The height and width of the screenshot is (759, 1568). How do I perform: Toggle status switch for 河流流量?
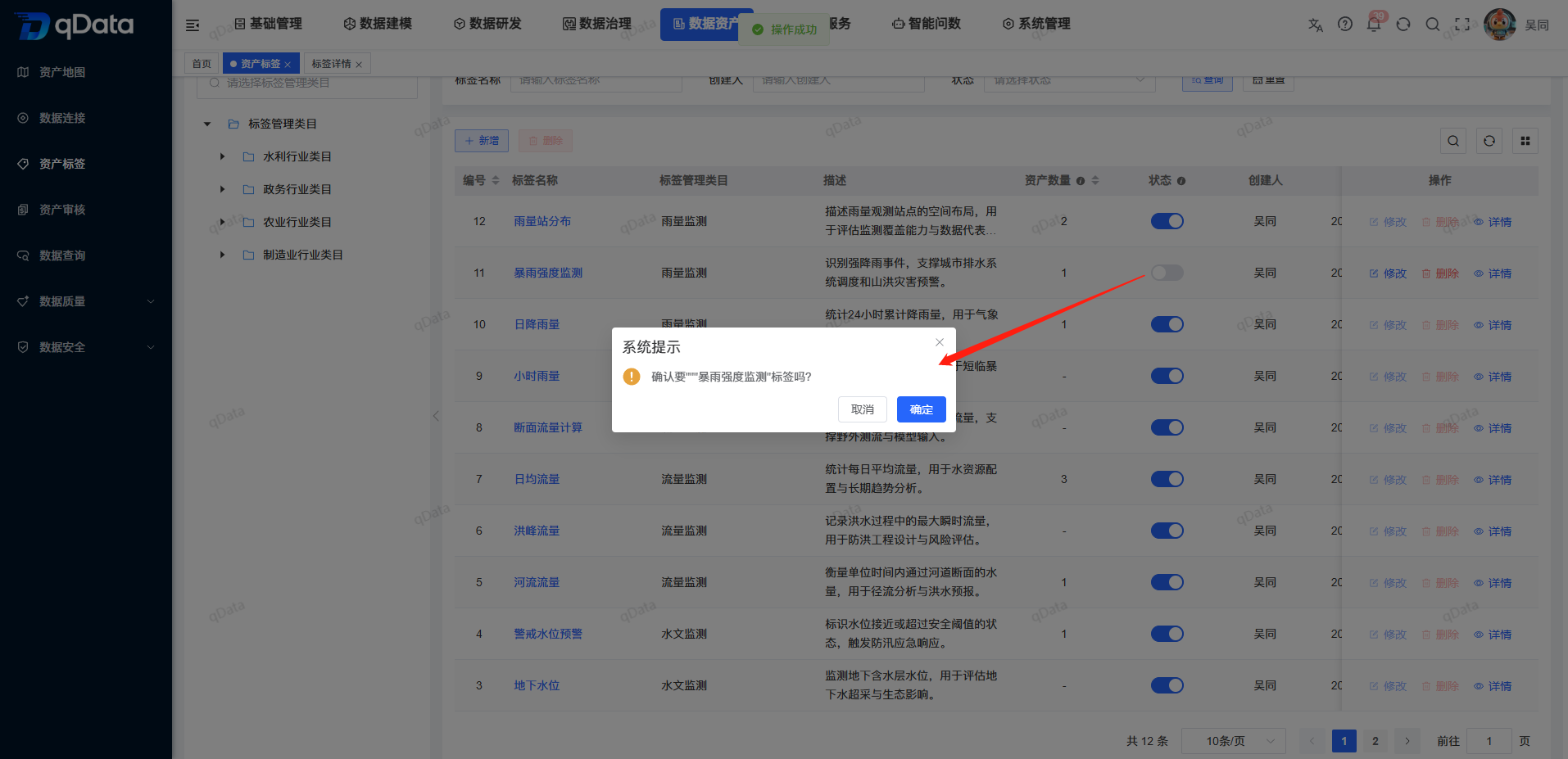1167,582
